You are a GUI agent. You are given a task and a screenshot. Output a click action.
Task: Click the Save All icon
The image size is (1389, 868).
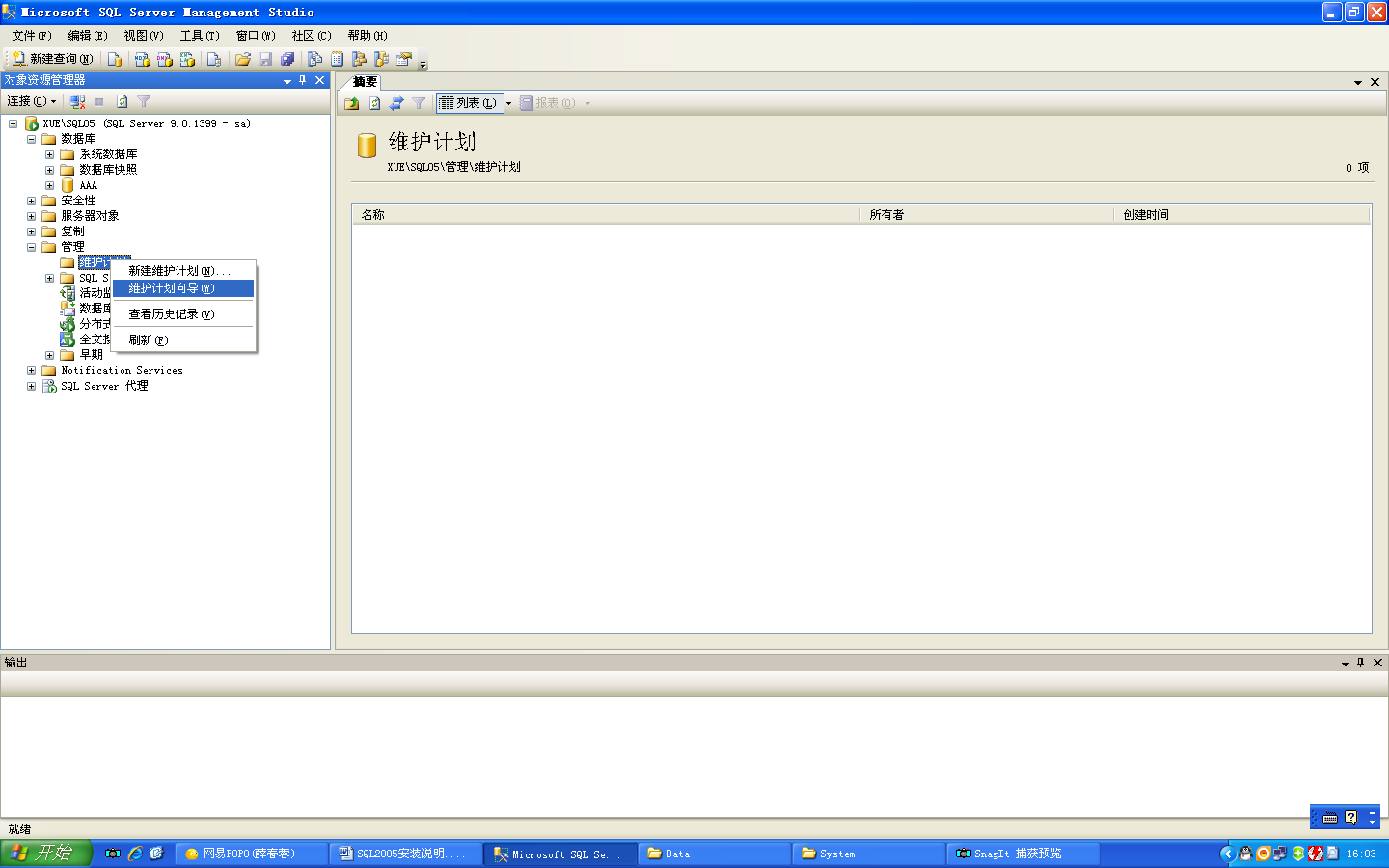pos(287,59)
